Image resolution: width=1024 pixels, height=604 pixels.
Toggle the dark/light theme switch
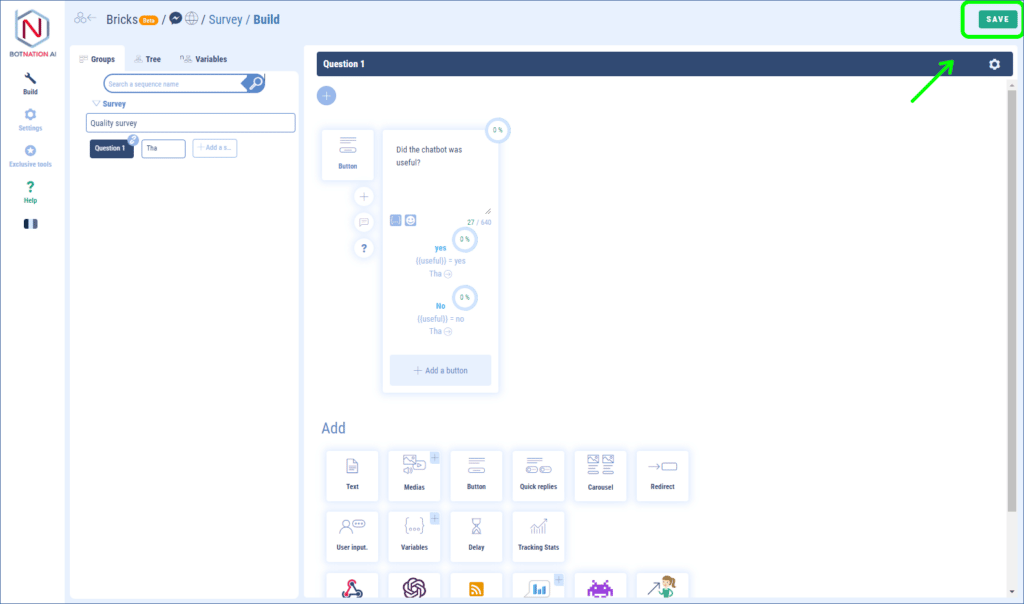30,224
